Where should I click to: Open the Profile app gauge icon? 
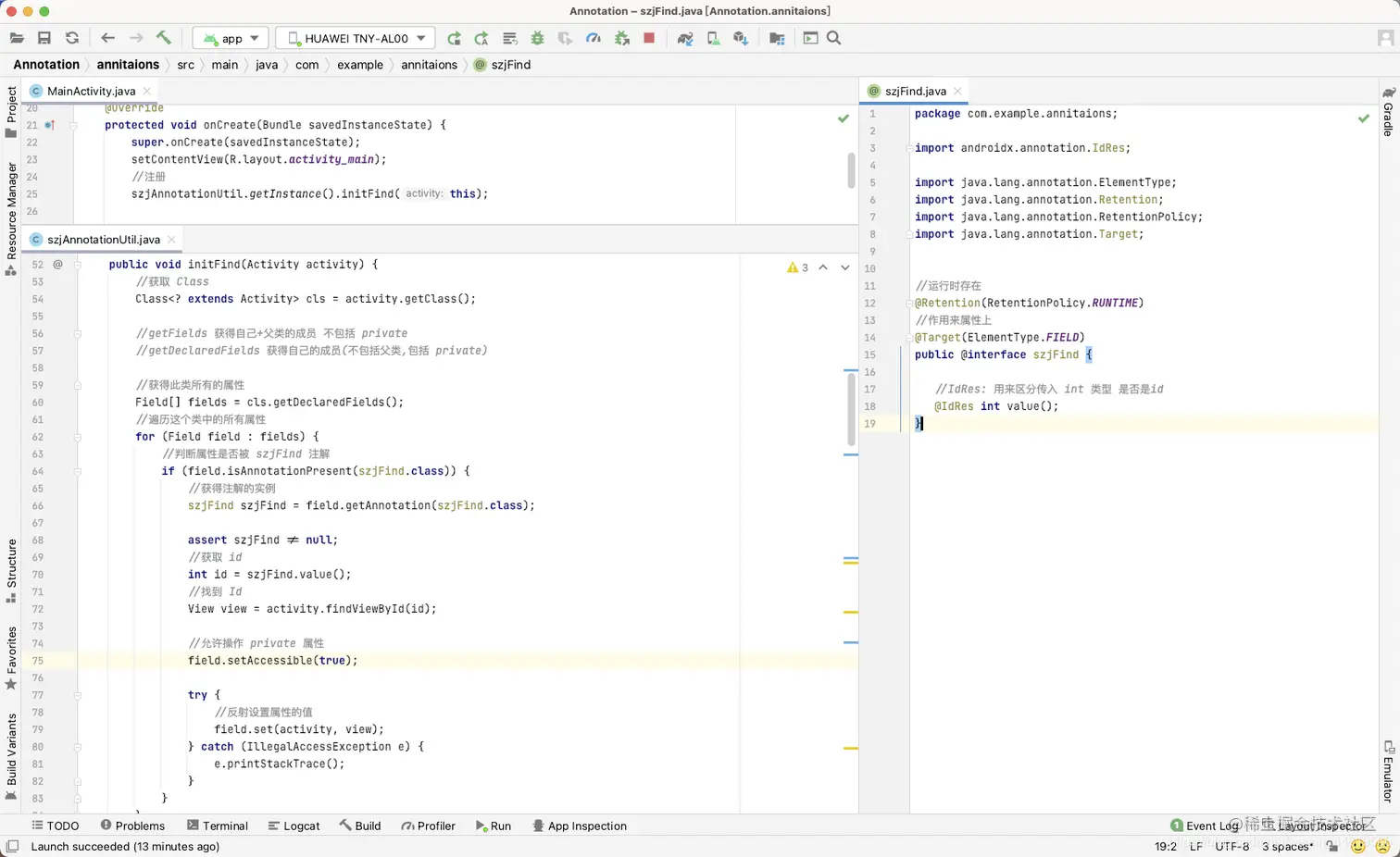pyautogui.click(x=594, y=38)
